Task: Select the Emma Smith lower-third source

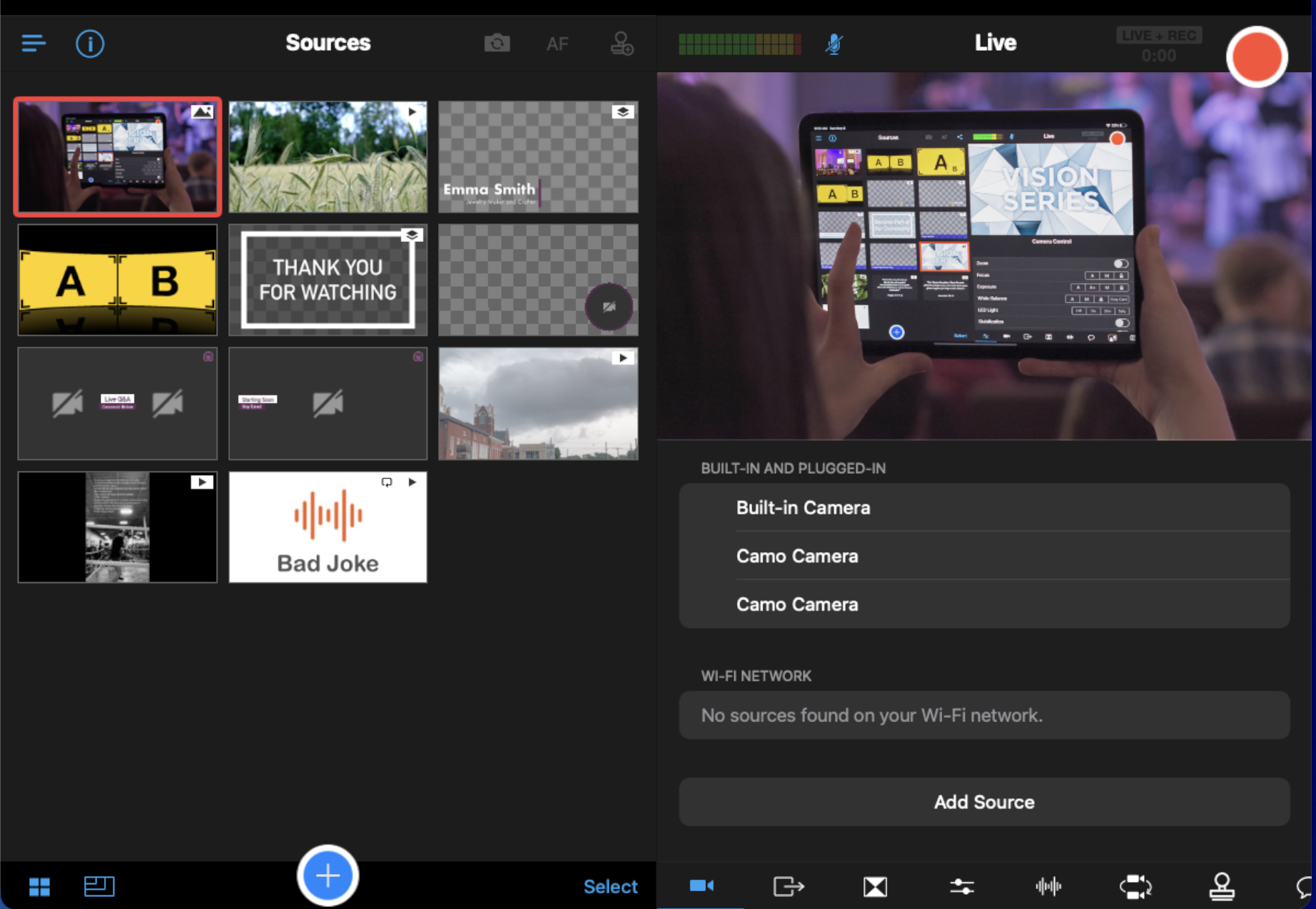Action: 538,157
